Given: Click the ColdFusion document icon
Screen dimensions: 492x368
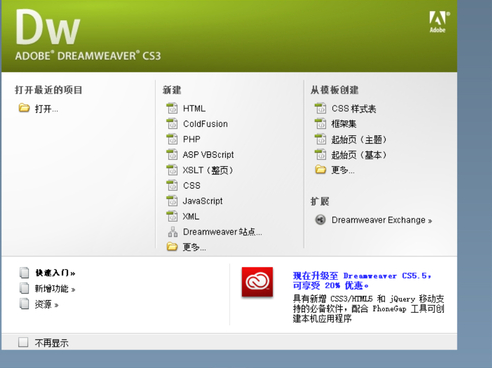Looking at the screenshot, I should tap(172, 124).
